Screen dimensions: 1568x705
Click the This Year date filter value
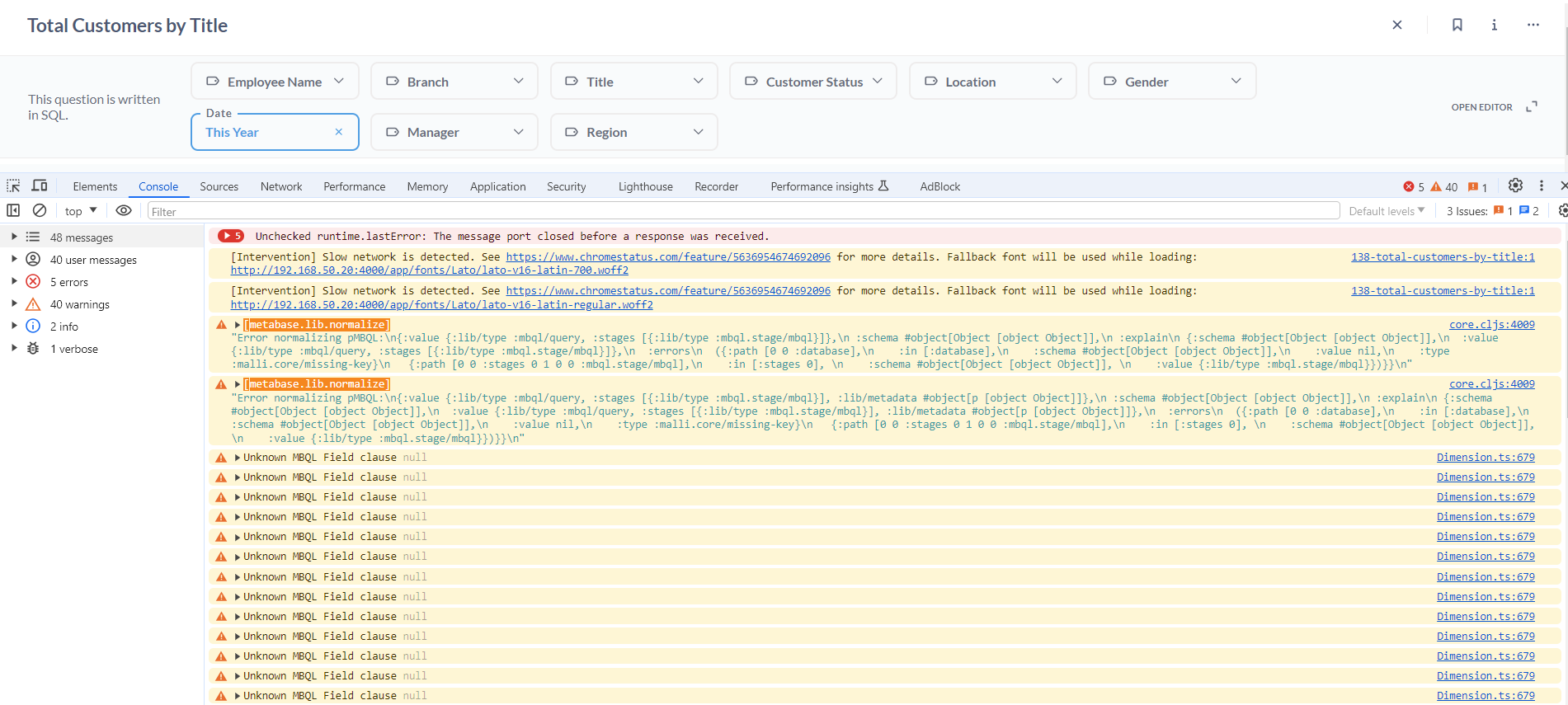(232, 132)
